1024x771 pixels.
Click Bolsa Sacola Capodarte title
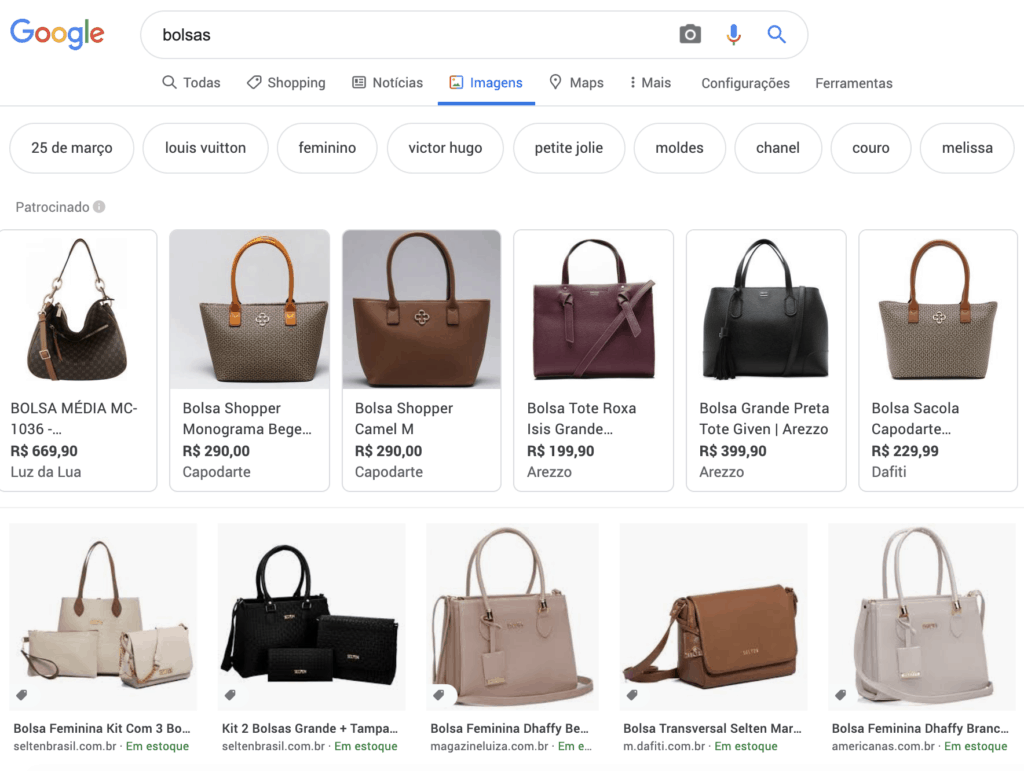coord(915,418)
